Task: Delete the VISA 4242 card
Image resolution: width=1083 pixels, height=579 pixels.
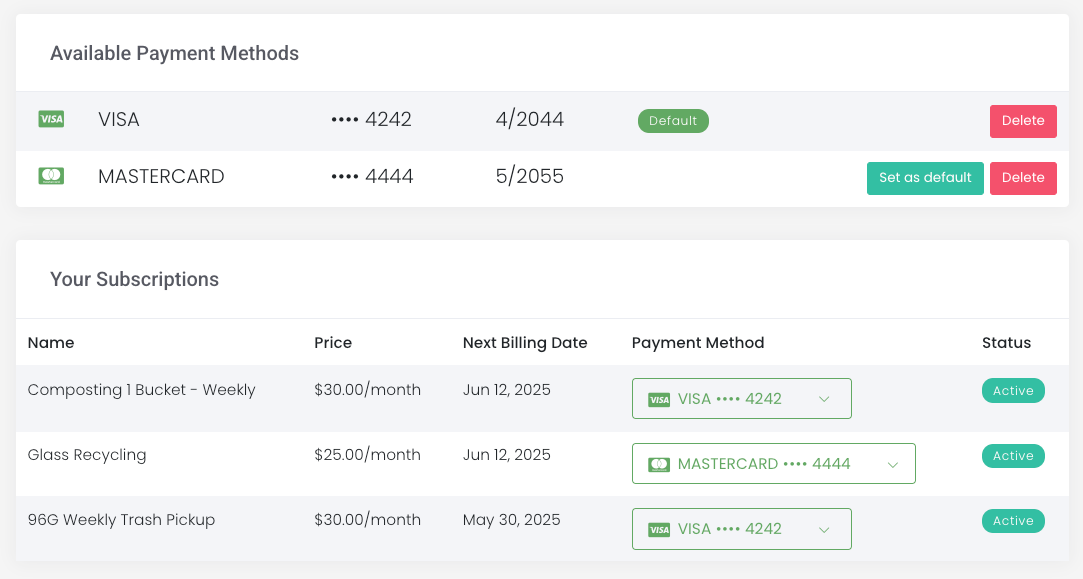Action: click(x=1023, y=121)
